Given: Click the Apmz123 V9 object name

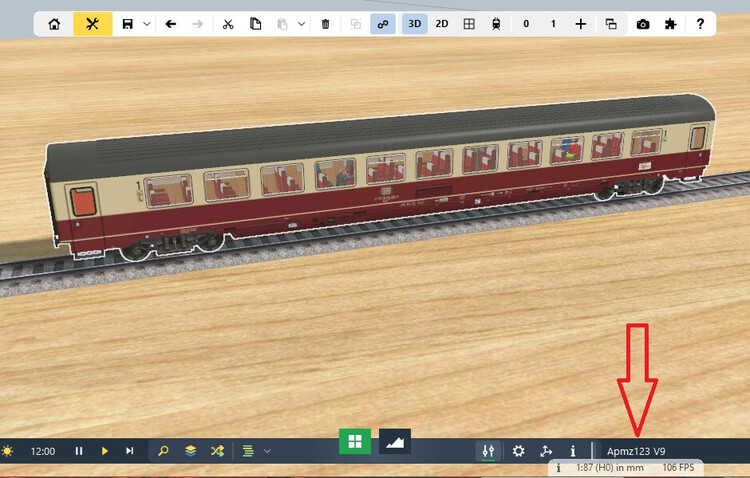Looking at the screenshot, I should [x=636, y=451].
